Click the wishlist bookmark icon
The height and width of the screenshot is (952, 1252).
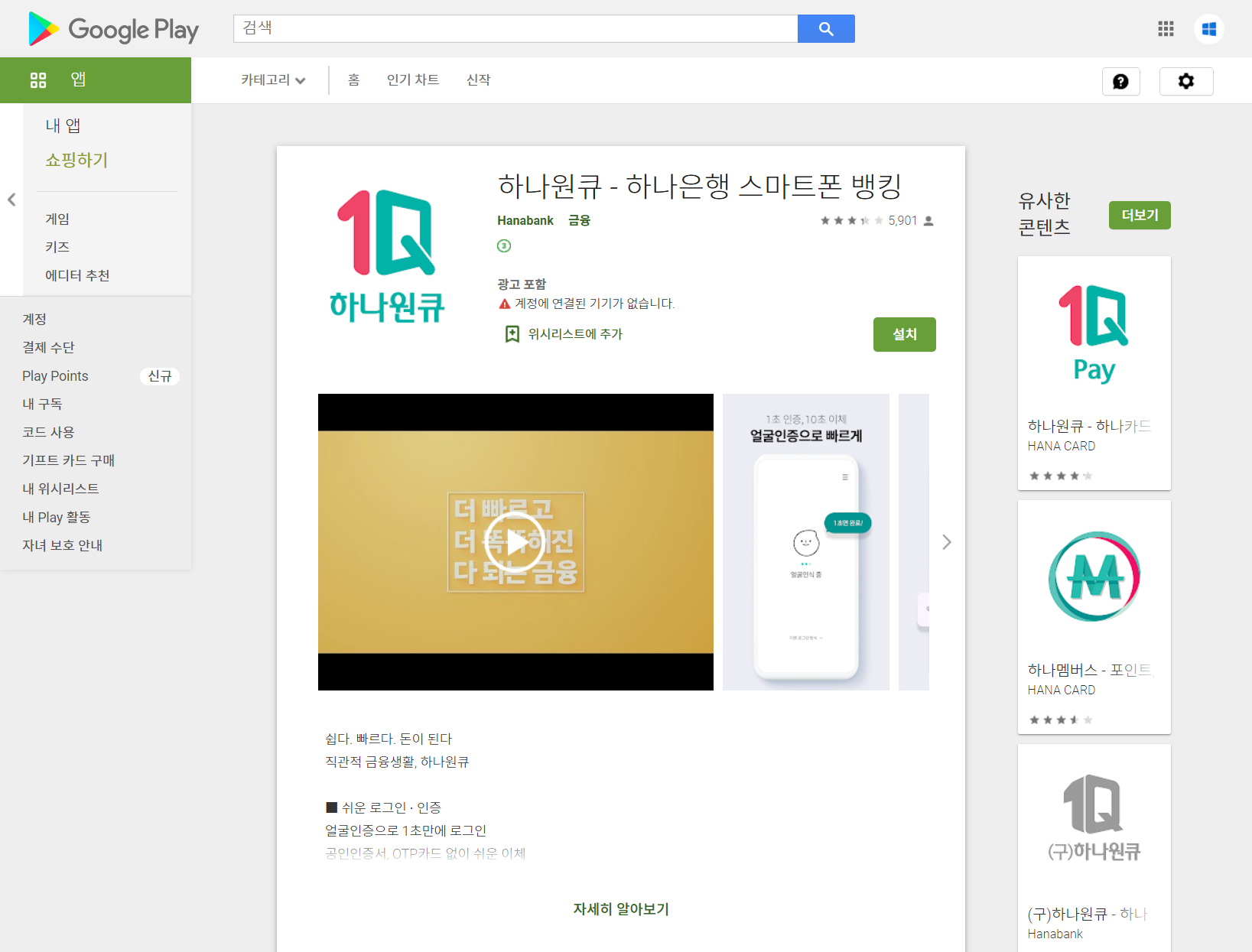[512, 334]
